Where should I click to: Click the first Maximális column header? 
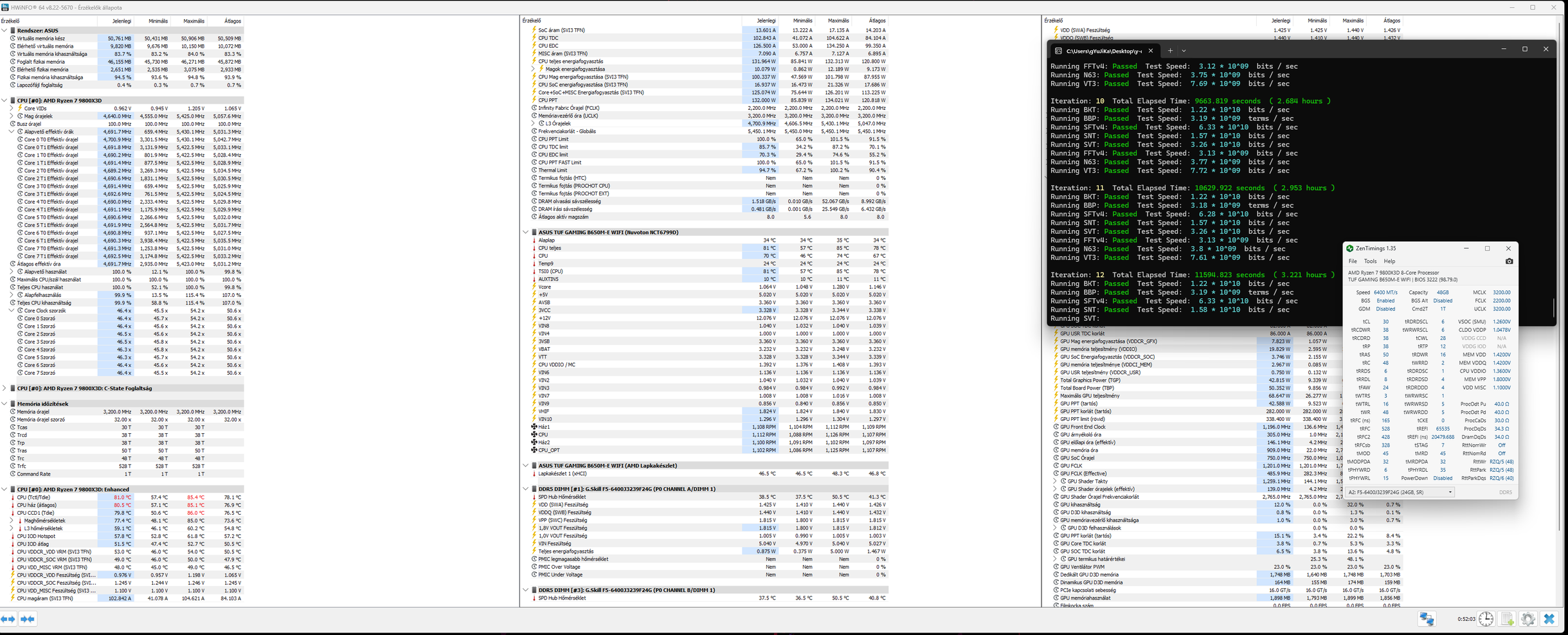click(188, 21)
